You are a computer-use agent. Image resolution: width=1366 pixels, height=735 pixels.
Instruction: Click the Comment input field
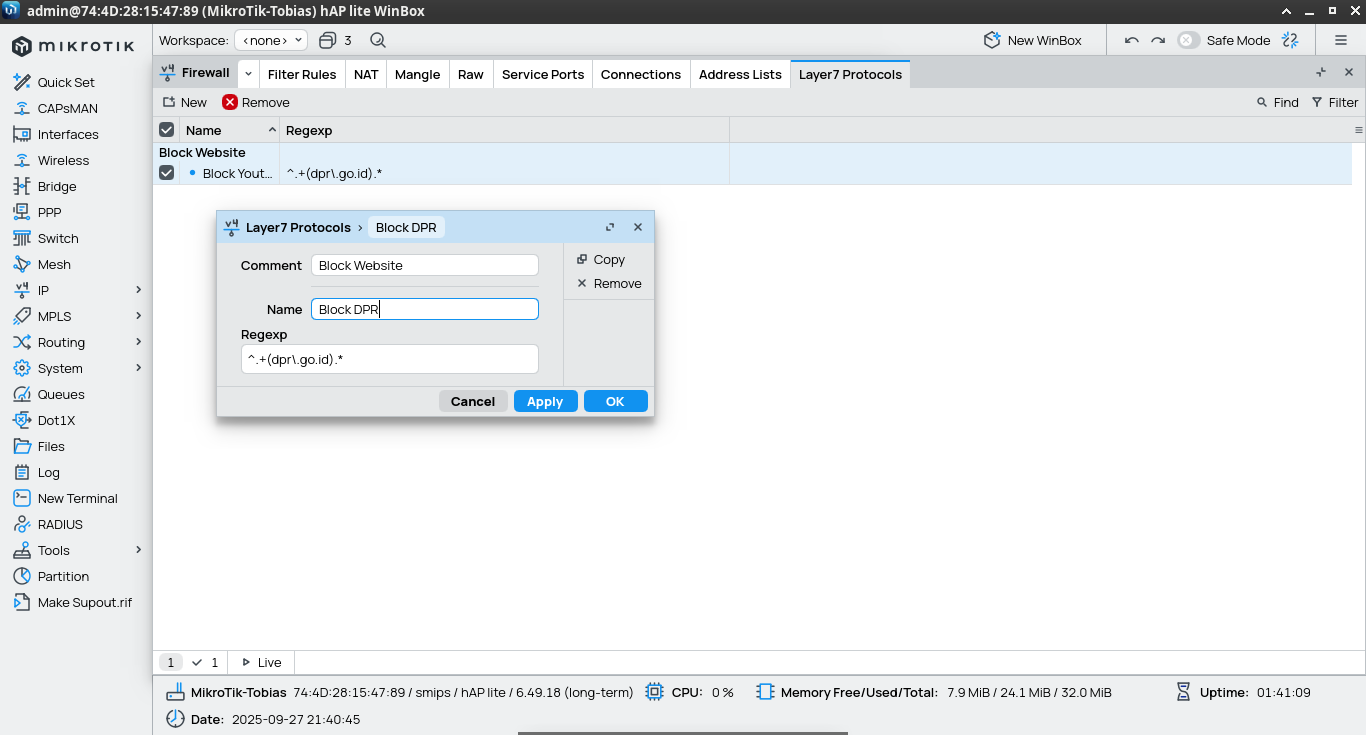[x=425, y=265]
